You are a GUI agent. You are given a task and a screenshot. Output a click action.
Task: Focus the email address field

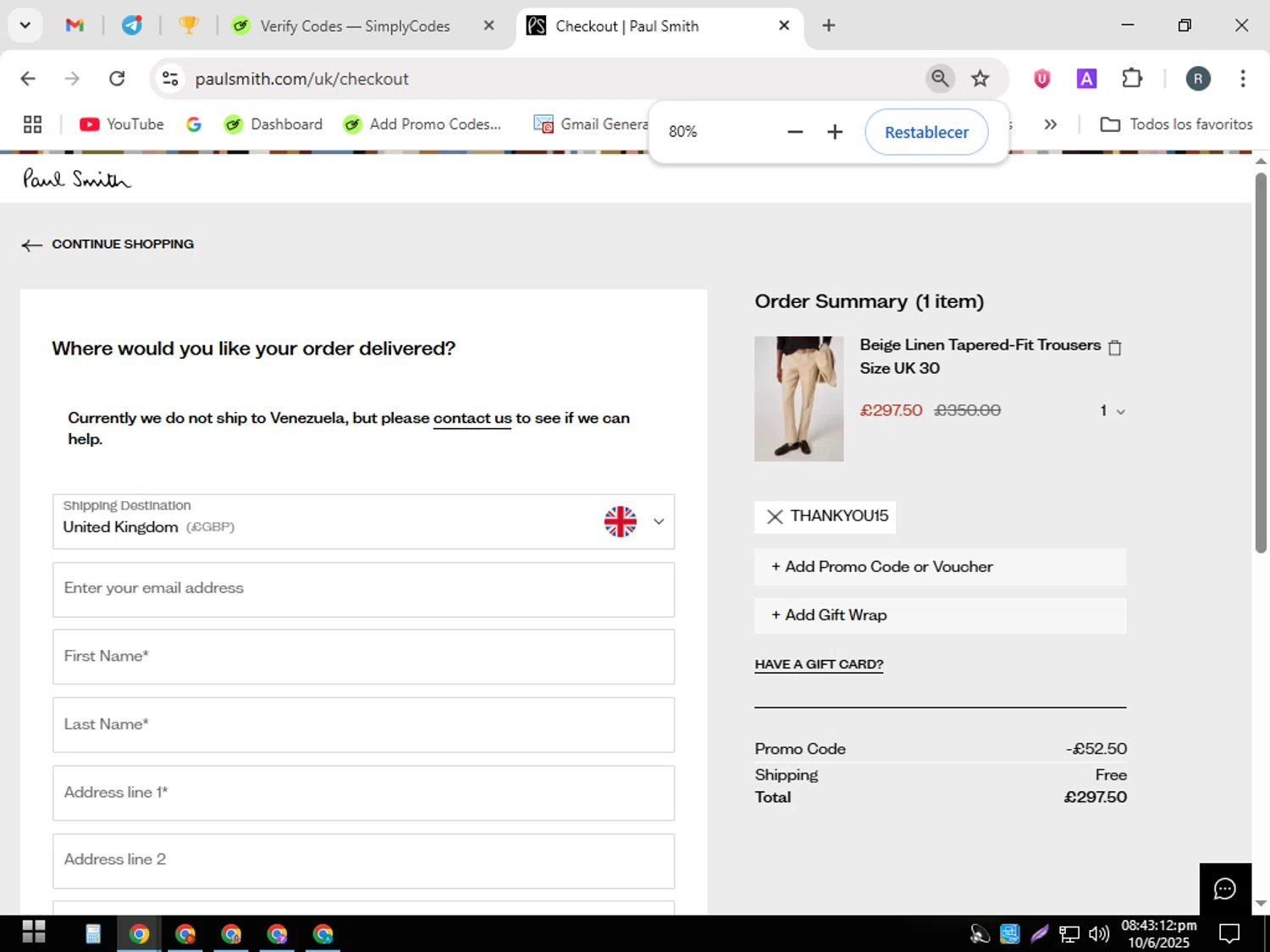363,590
